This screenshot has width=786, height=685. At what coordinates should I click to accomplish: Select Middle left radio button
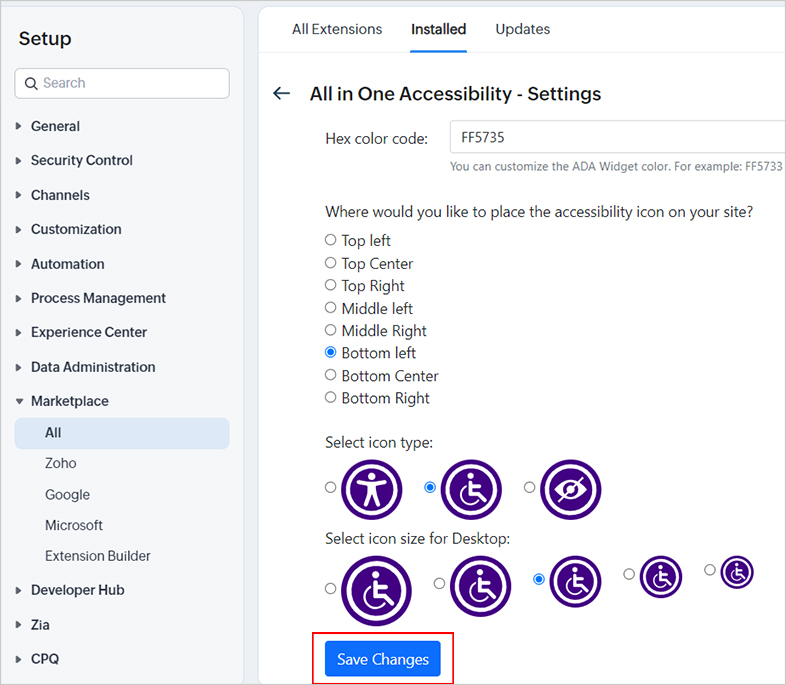tap(330, 307)
